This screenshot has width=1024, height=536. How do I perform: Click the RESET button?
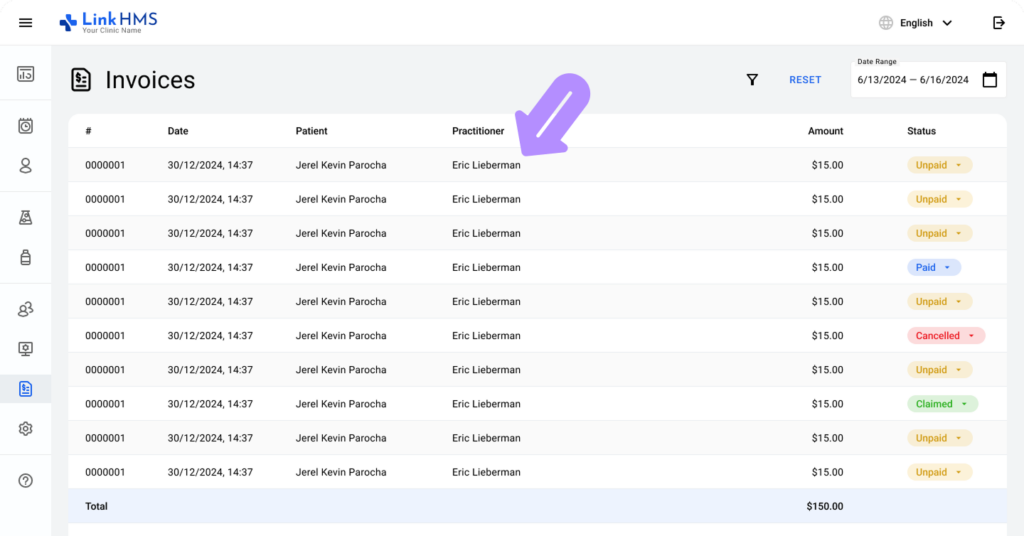tap(805, 80)
